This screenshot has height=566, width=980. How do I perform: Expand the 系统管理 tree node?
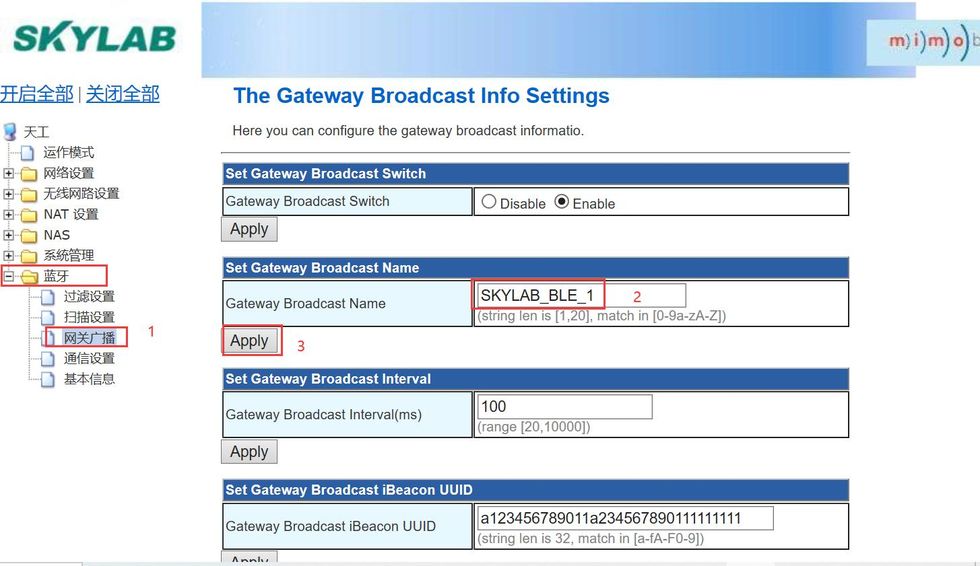tap(9, 256)
